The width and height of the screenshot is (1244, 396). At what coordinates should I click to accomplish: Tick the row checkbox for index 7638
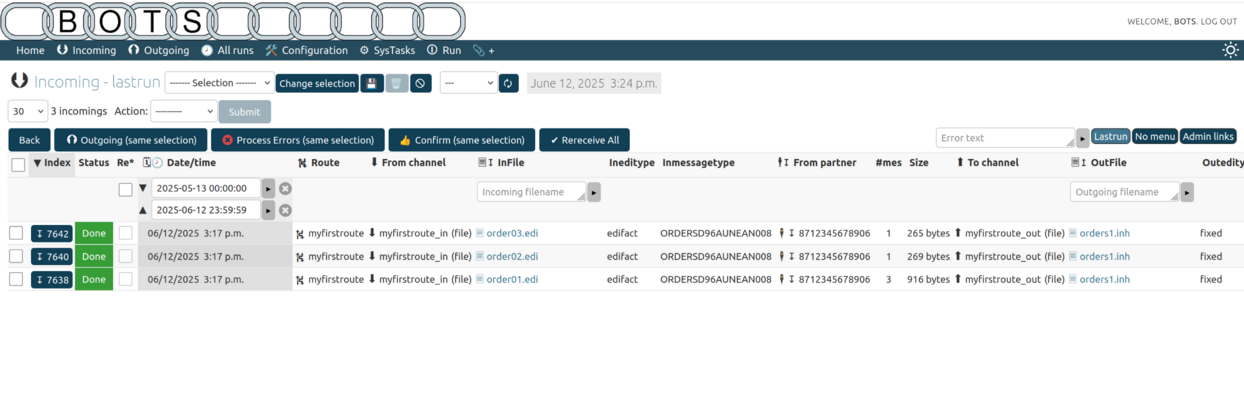click(x=16, y=279)
